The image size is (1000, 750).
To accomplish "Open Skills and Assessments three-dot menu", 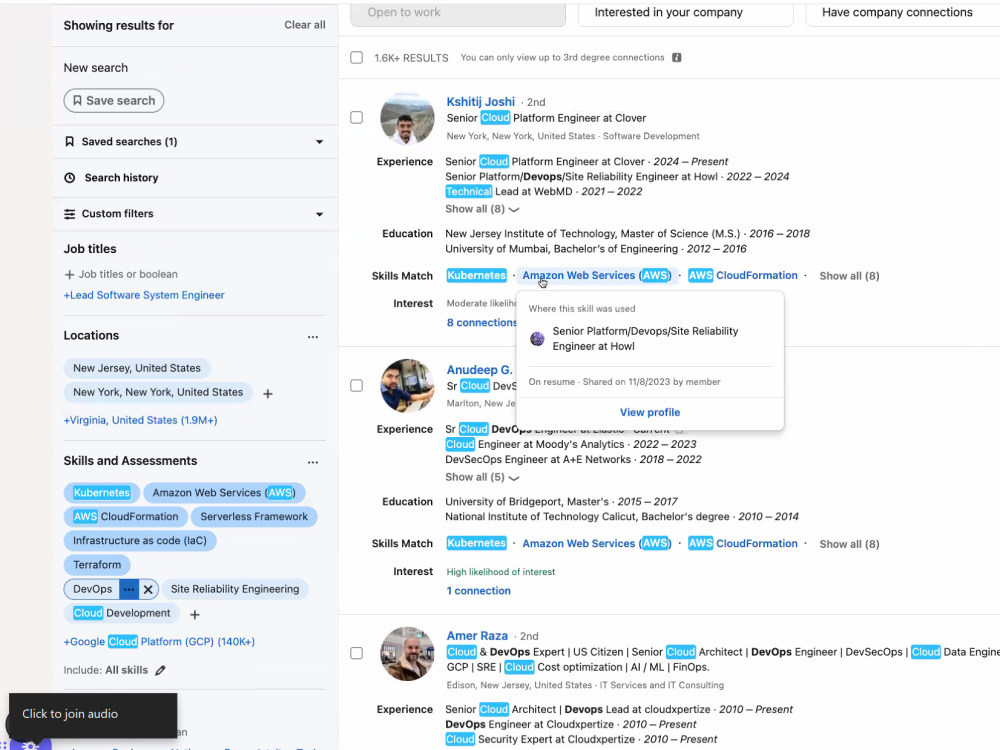I will pos(312,462).
